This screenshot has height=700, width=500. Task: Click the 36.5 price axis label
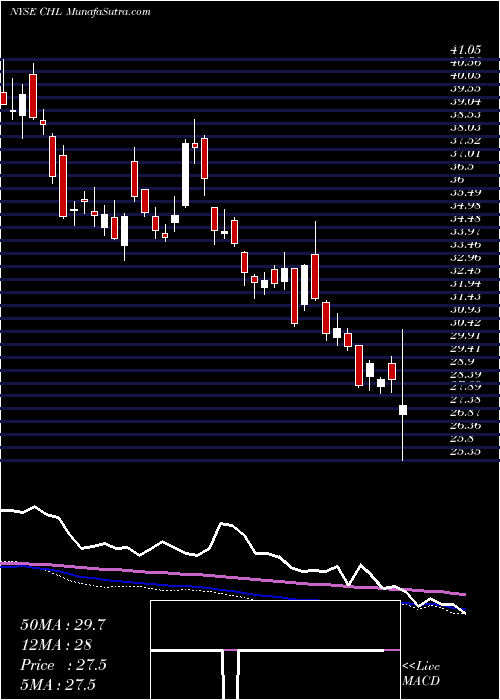(461, 167)
